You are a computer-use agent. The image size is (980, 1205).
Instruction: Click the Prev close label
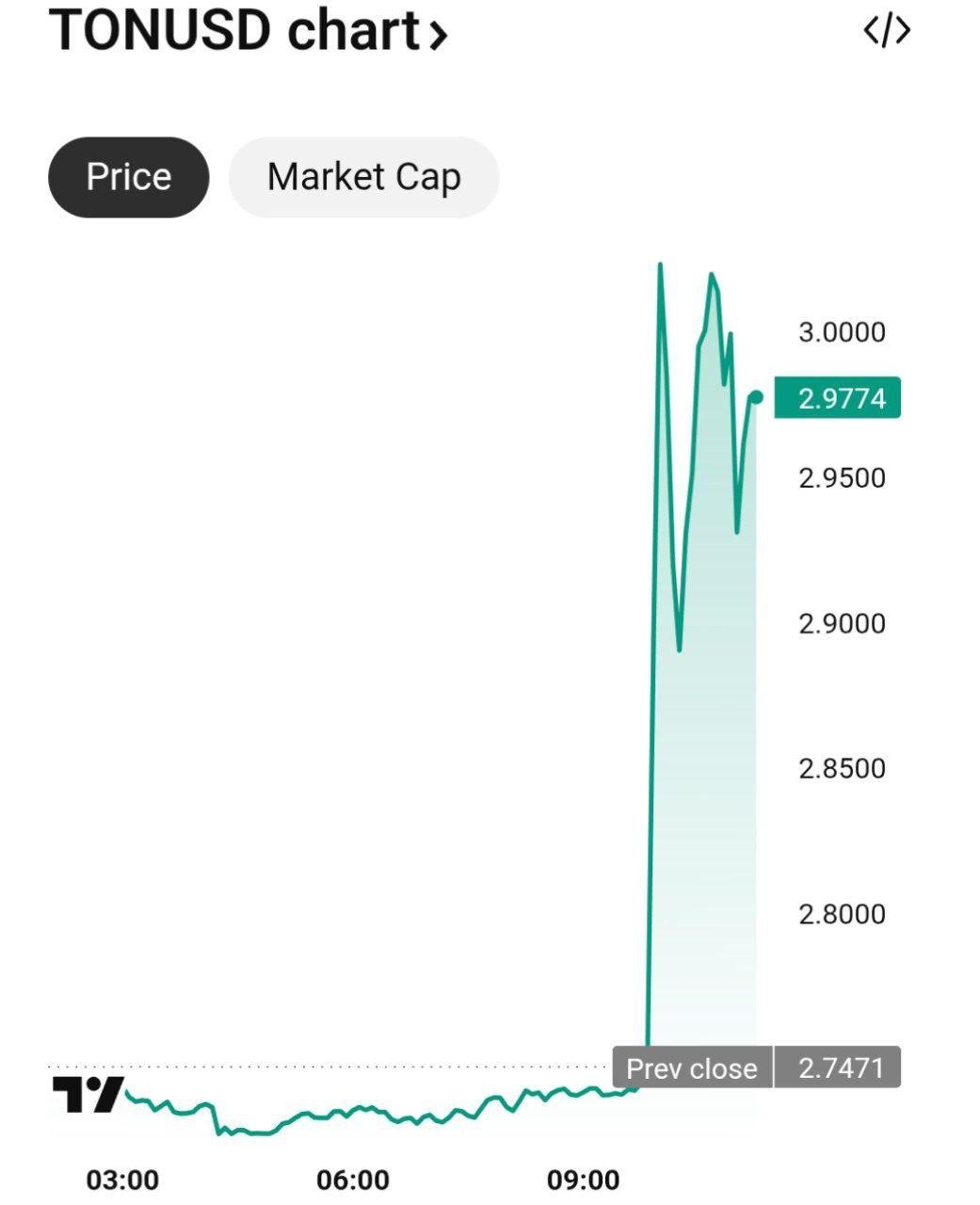(x=692, y=1068)
